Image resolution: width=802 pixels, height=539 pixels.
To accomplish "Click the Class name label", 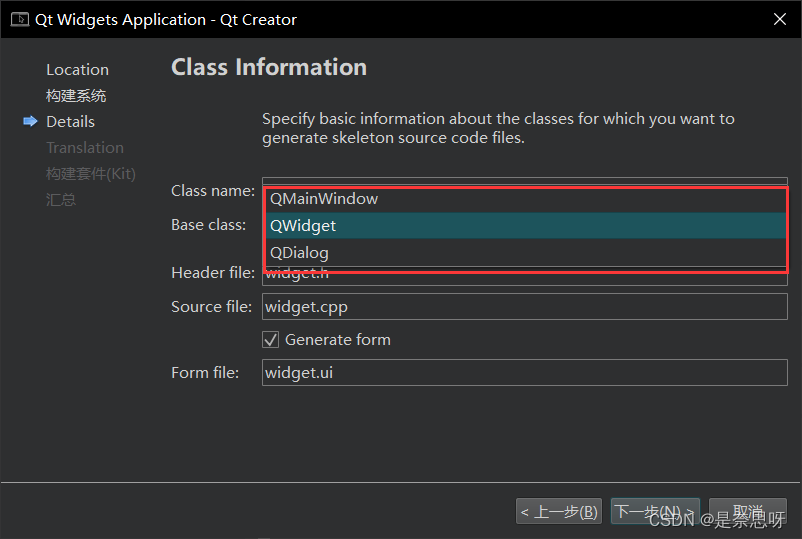I will pos(213,191).
